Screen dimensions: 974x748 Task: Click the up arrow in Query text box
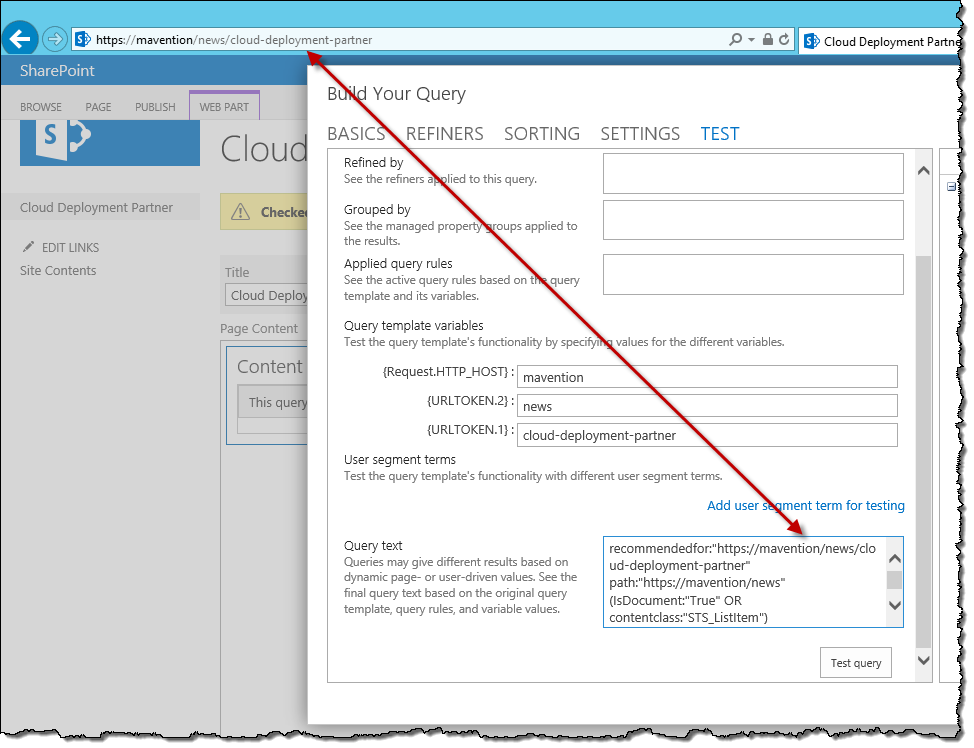click(894, 559)
